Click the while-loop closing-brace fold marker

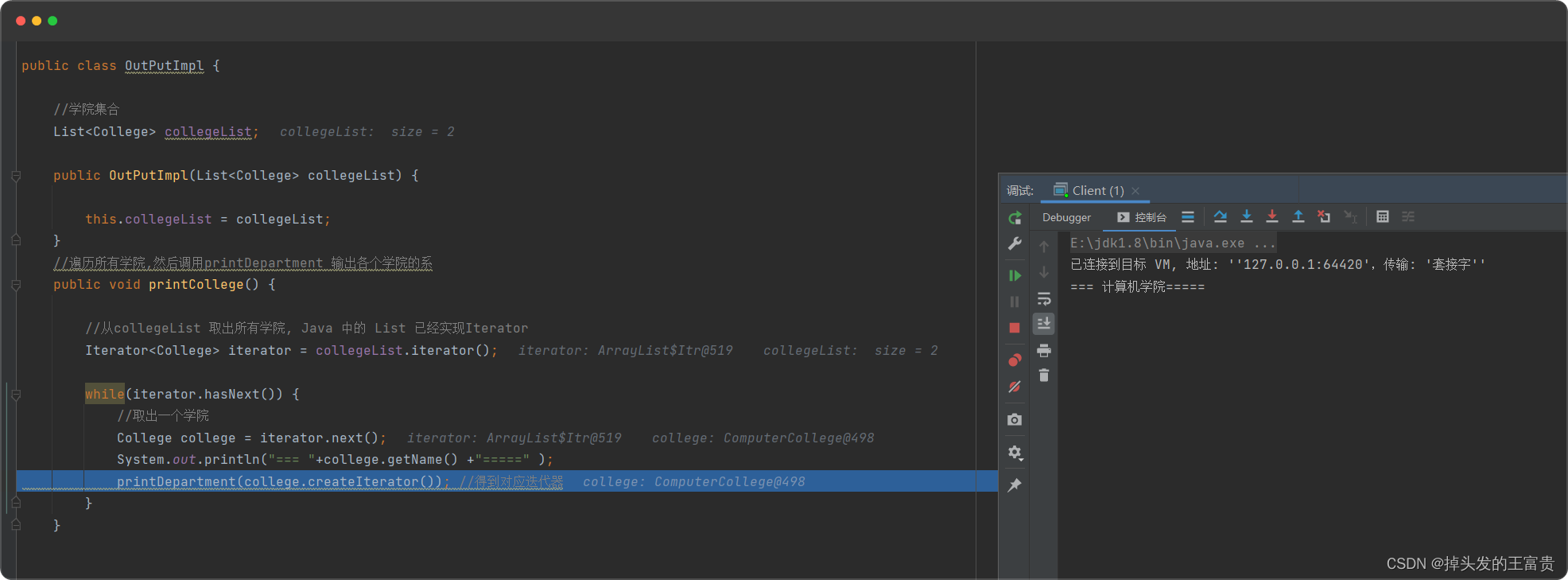click(x=16, y=503)
